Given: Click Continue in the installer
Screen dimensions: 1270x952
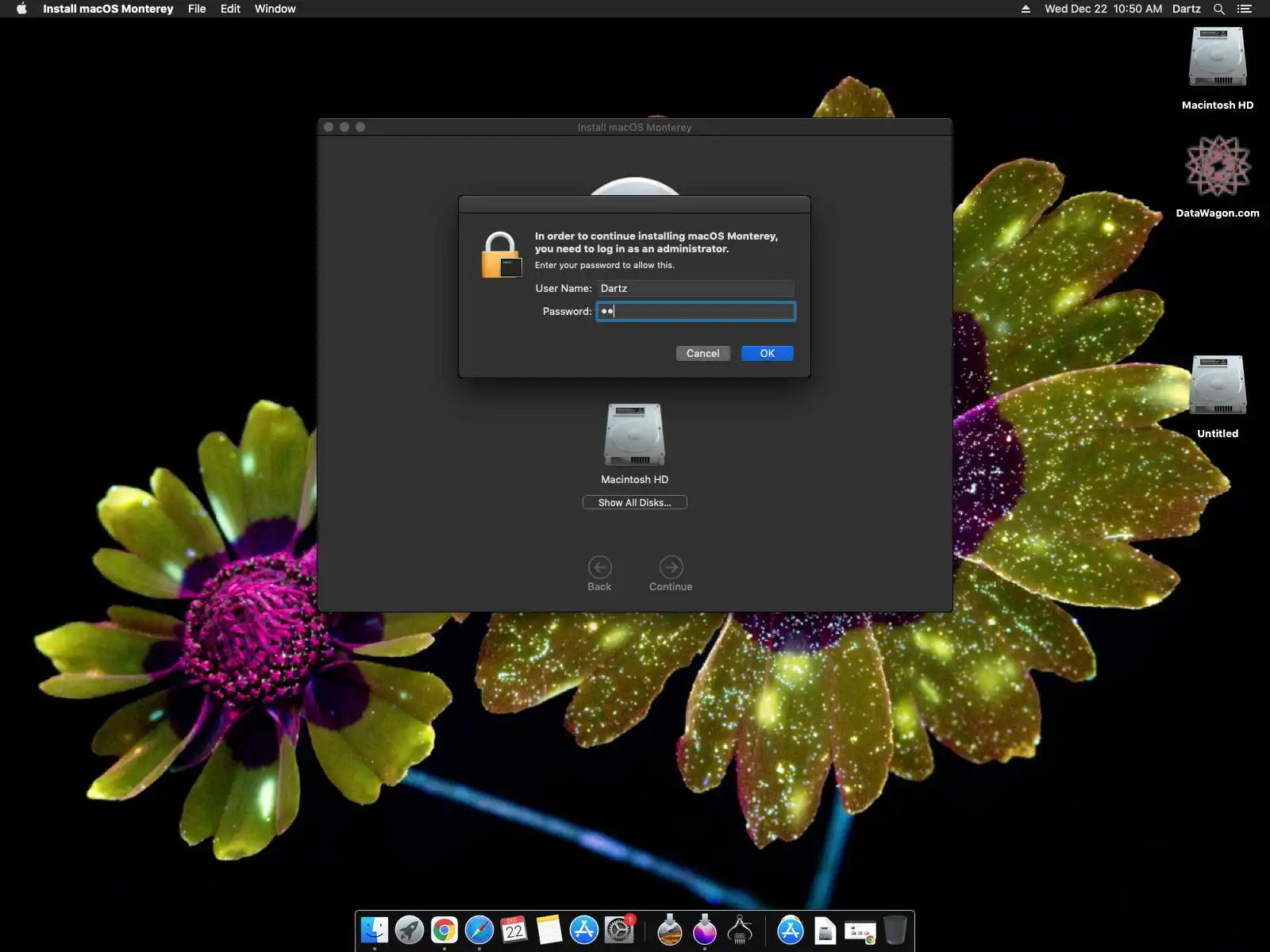Looking at the screenshot, I should (671, 574).
